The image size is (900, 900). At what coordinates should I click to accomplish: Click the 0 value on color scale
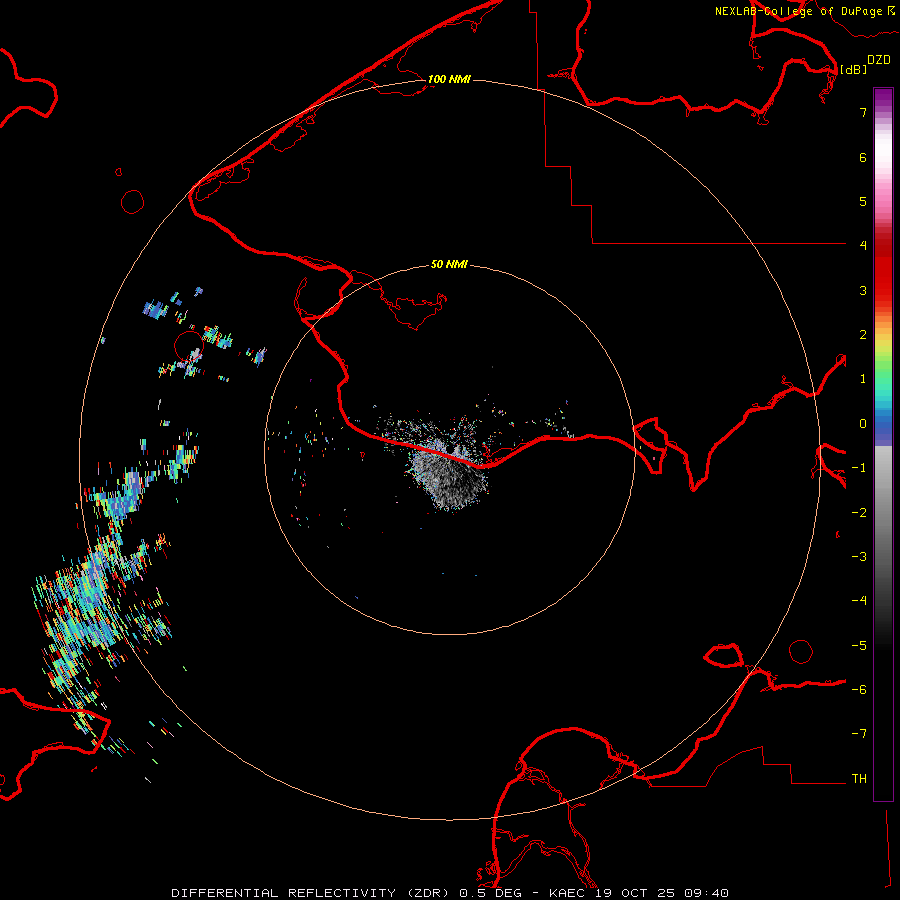[863, 424]
